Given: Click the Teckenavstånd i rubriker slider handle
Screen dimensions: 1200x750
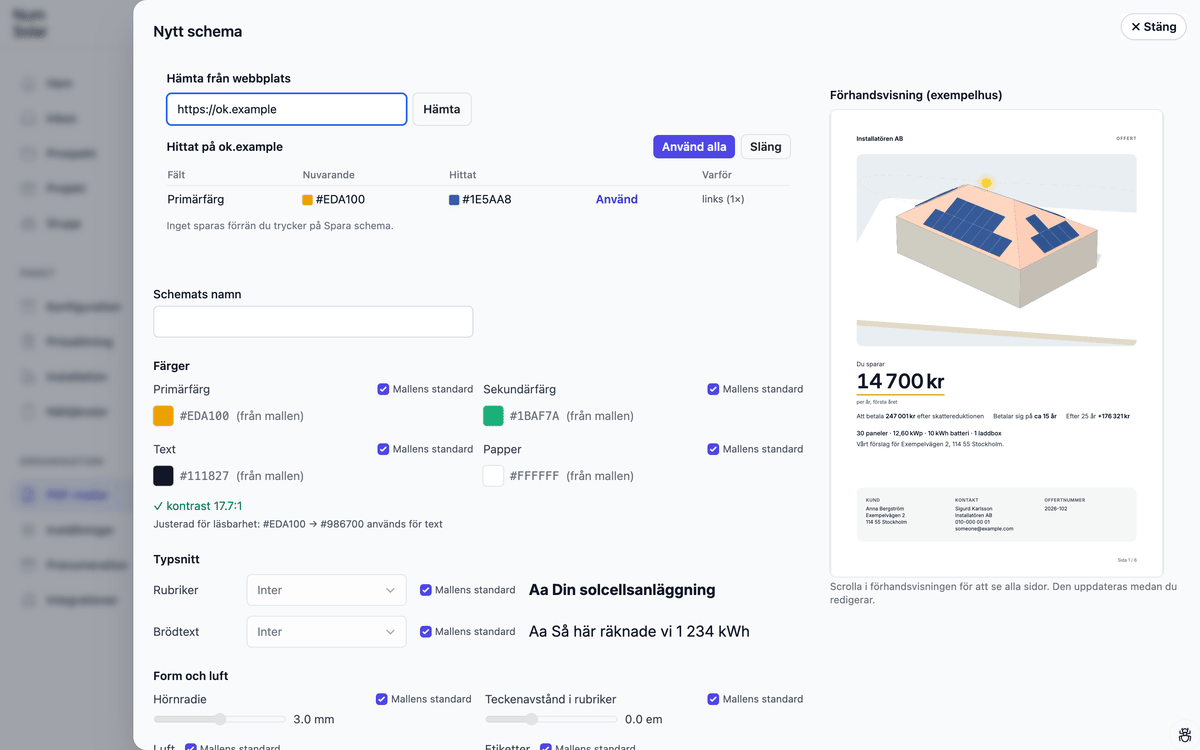Looking at the screenshot, I should pos(533,719).
